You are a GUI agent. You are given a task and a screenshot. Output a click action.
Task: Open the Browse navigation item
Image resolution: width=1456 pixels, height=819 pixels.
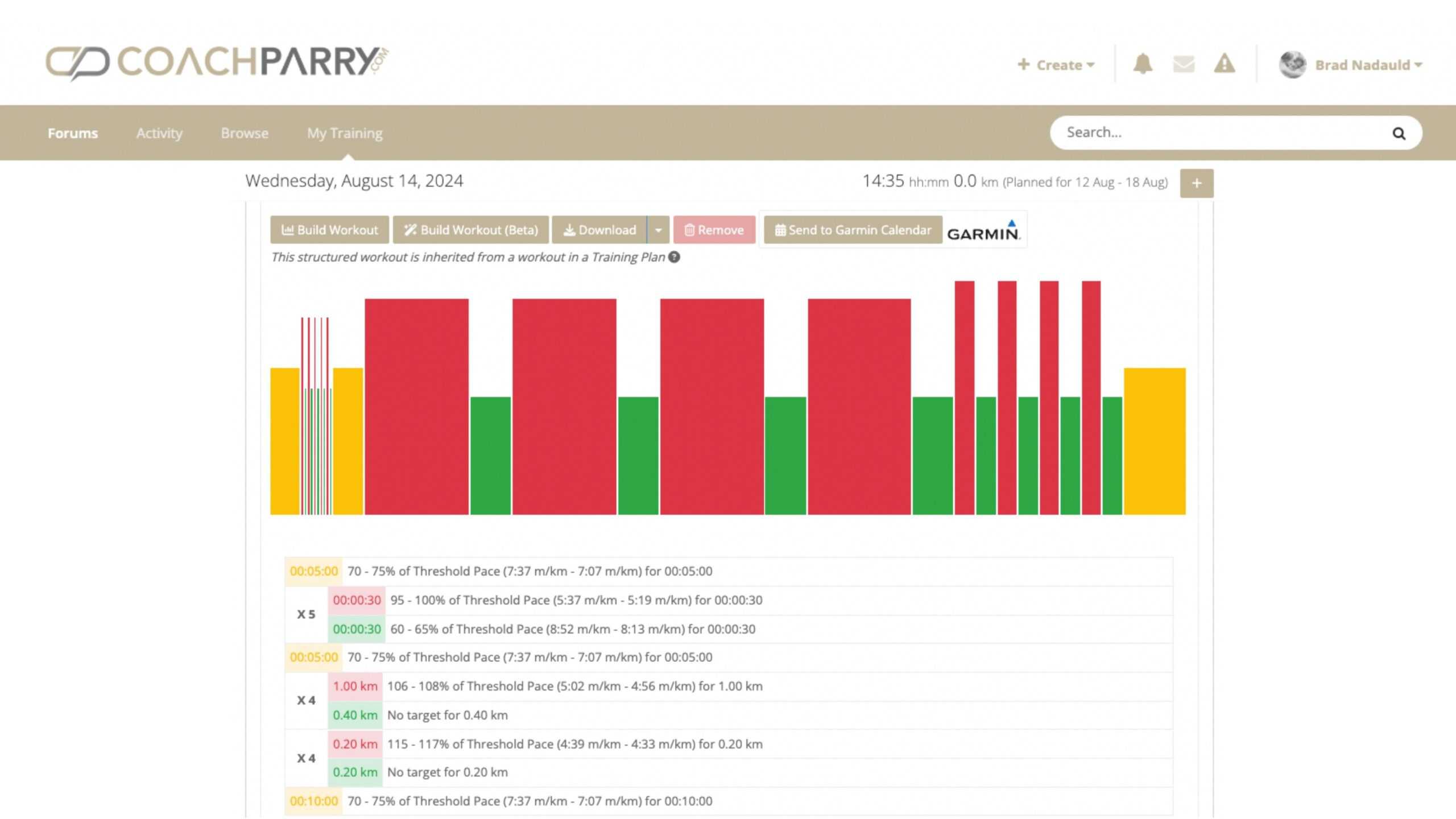(245, 133)
